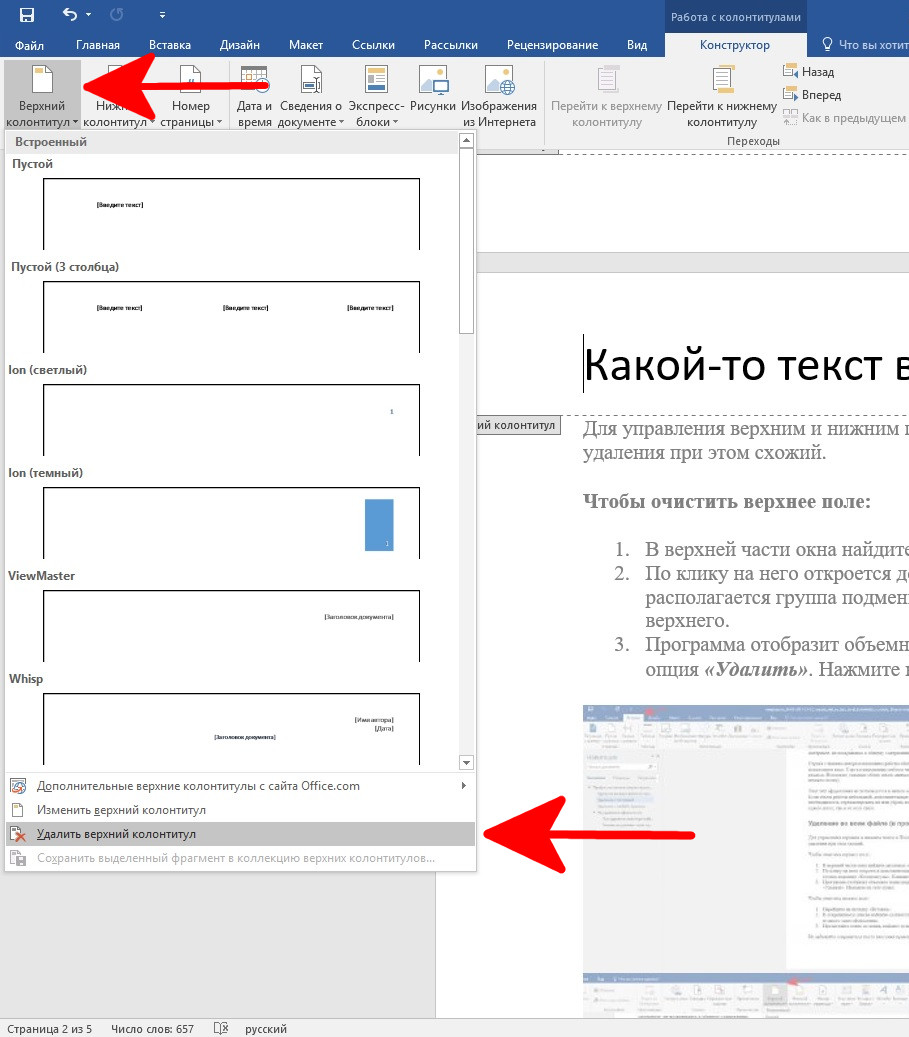The width and height of the screenshot is (909, 1037).
Task: Click 'Число слов: 657' in status bar
Action: pos(153,1028)
